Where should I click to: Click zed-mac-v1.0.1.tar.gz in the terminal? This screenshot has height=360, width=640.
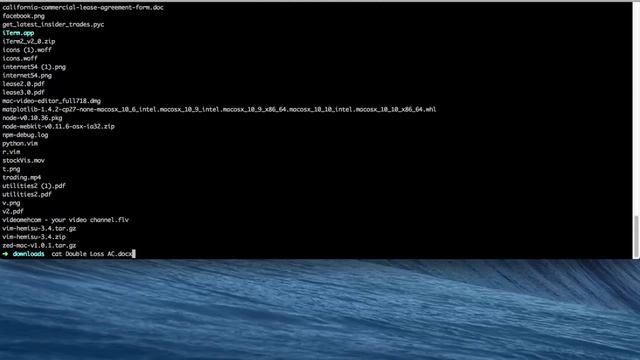(x=39, y=246)
